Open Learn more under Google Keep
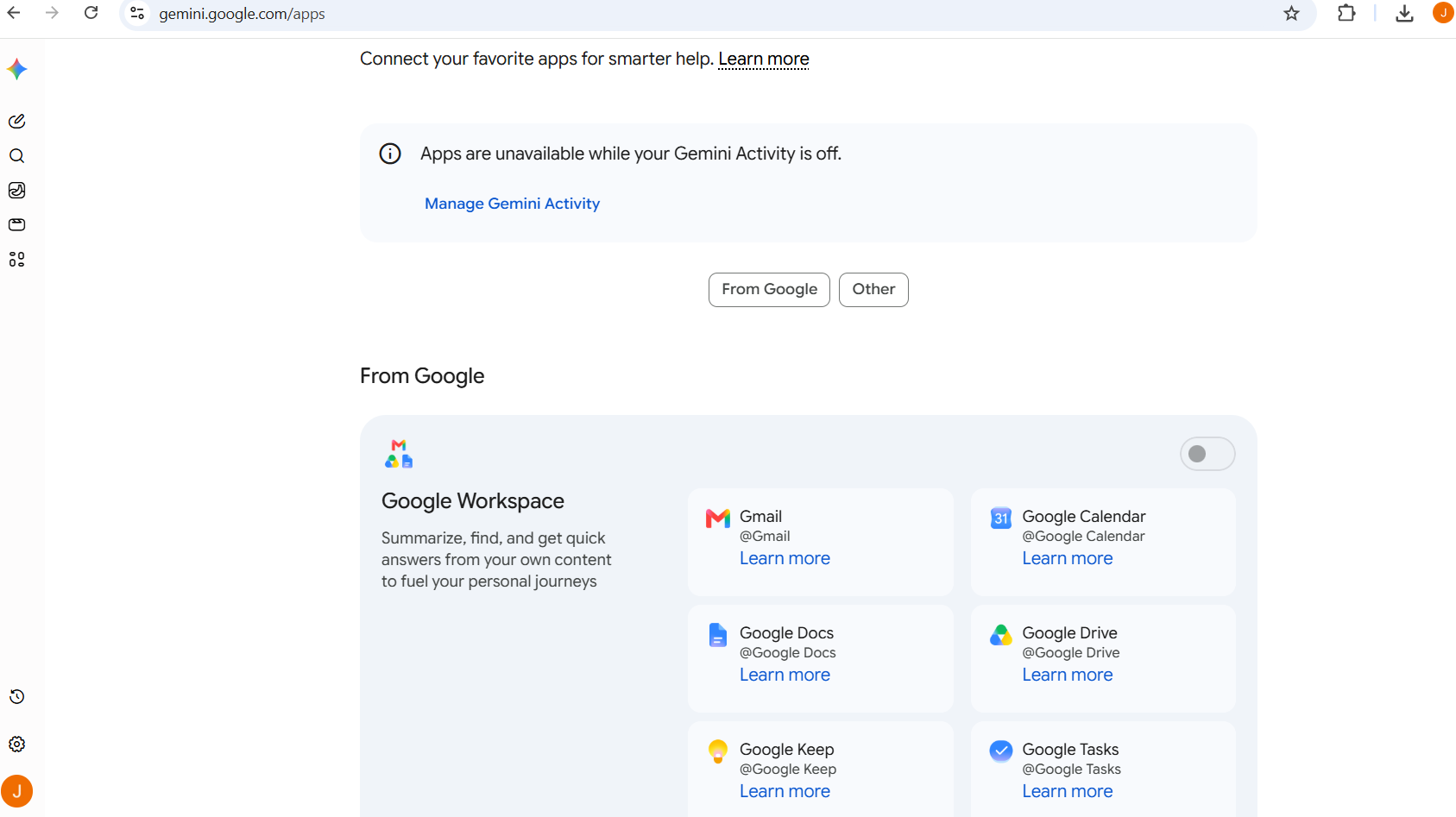The height and width of the screenshot is (817, 1456). pyautogui.click(x=785, y=791)
